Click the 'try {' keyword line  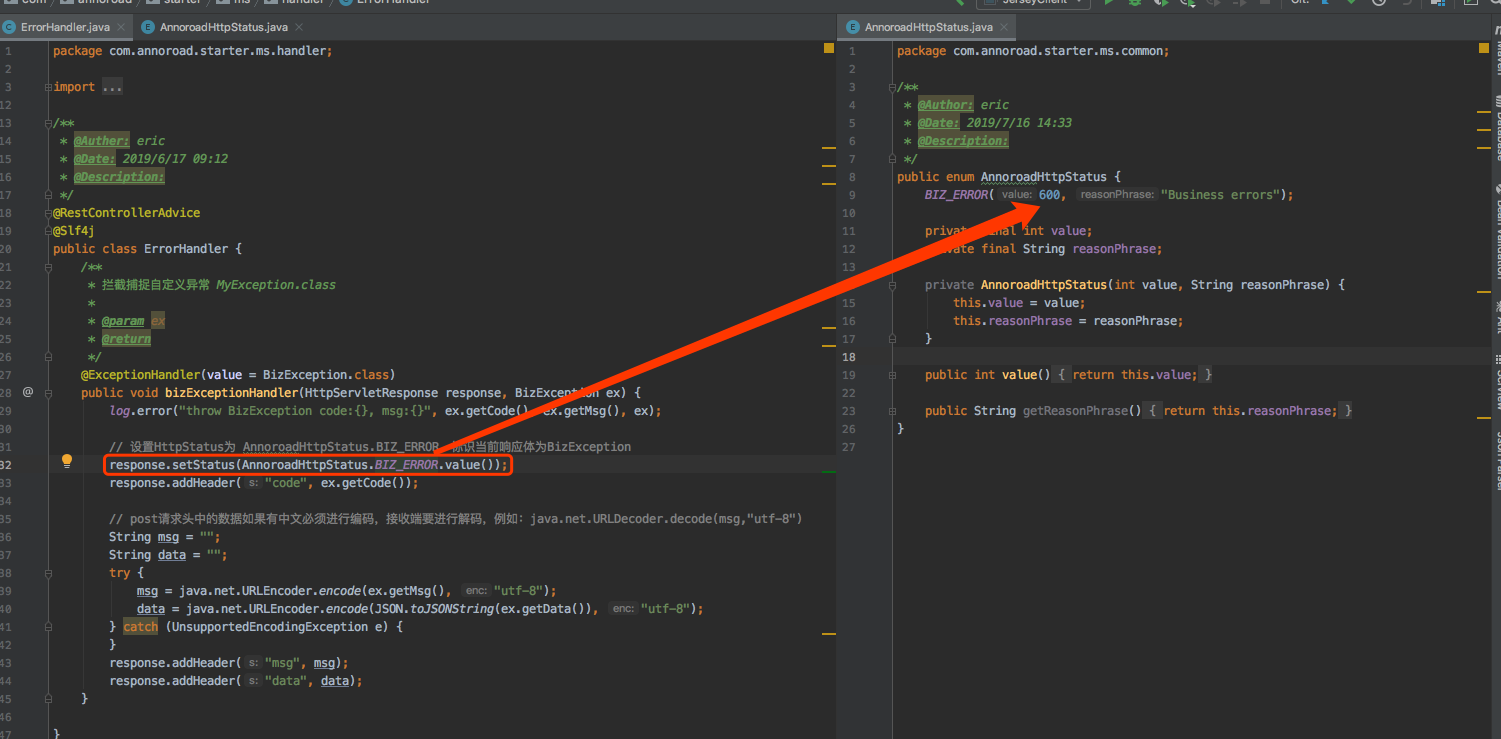pyautogui.click(x=127, y=573)
